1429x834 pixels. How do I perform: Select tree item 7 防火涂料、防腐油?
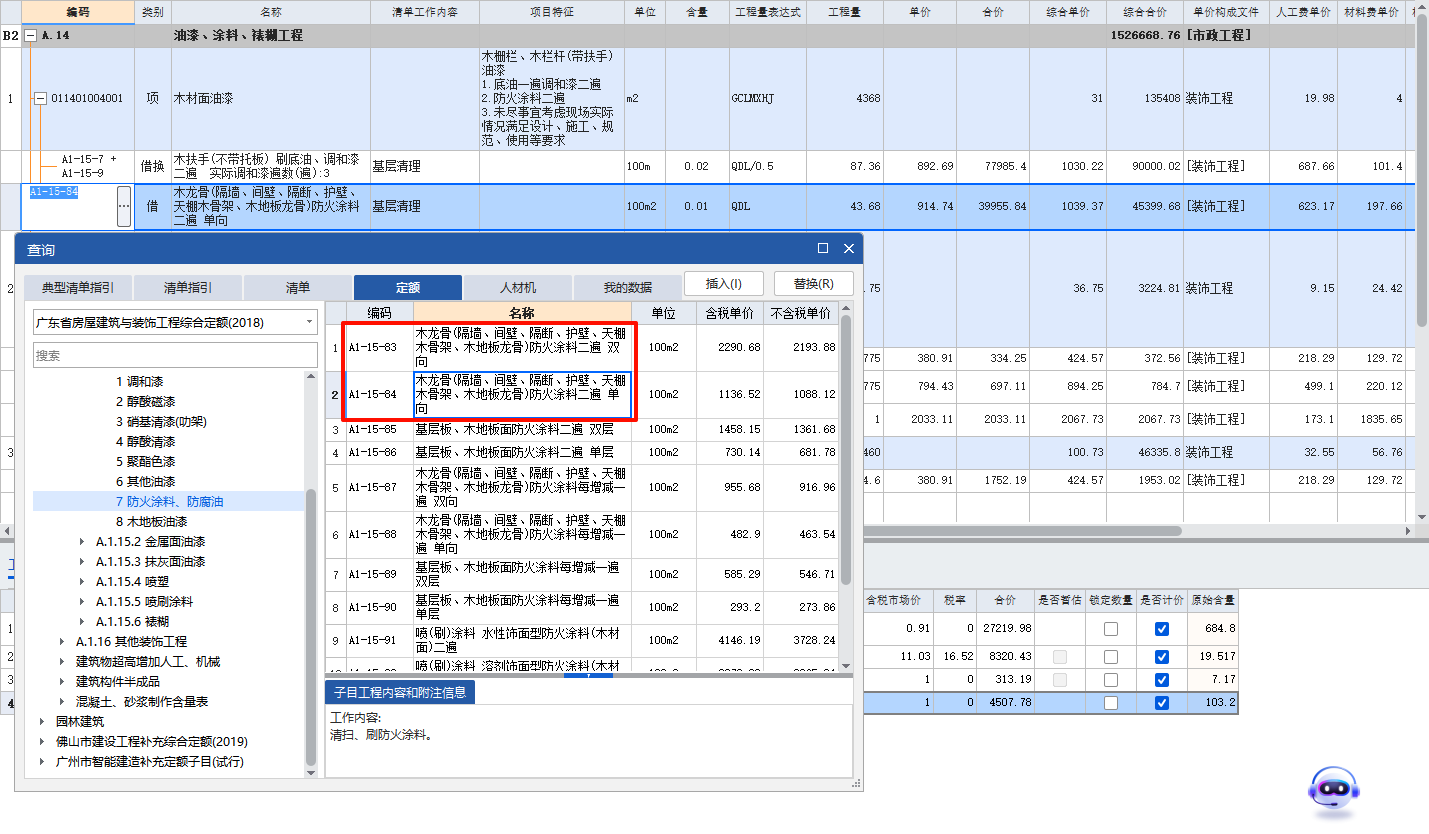[169, 502]
